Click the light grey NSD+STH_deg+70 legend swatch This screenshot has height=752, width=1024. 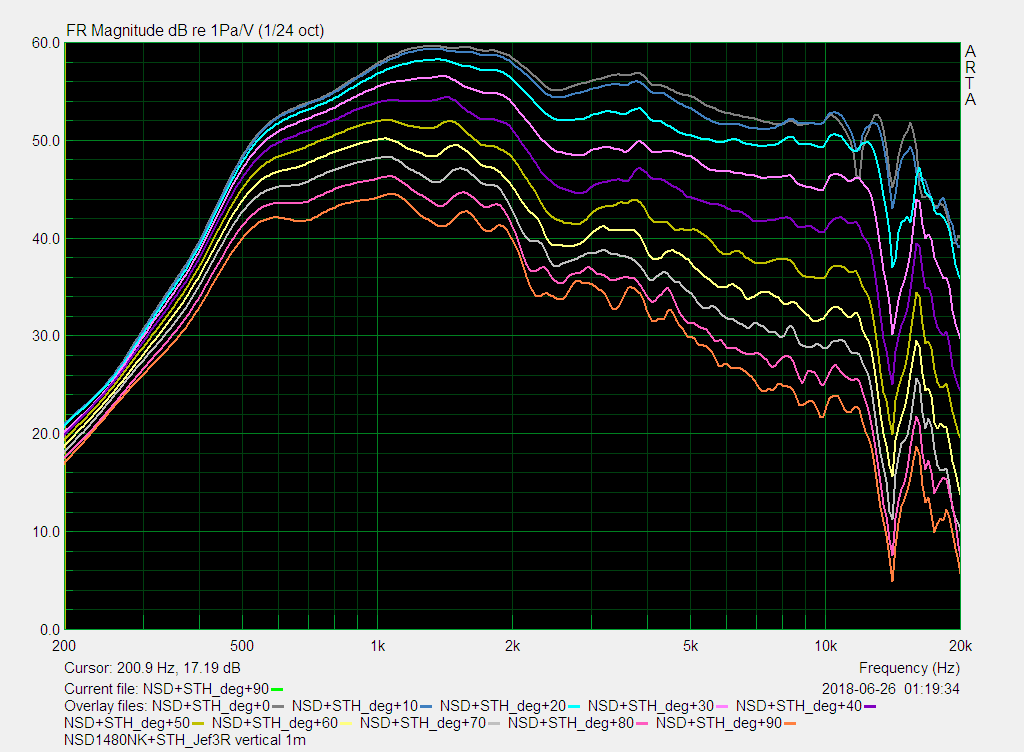pyautogui.click(x=494, y=723)
